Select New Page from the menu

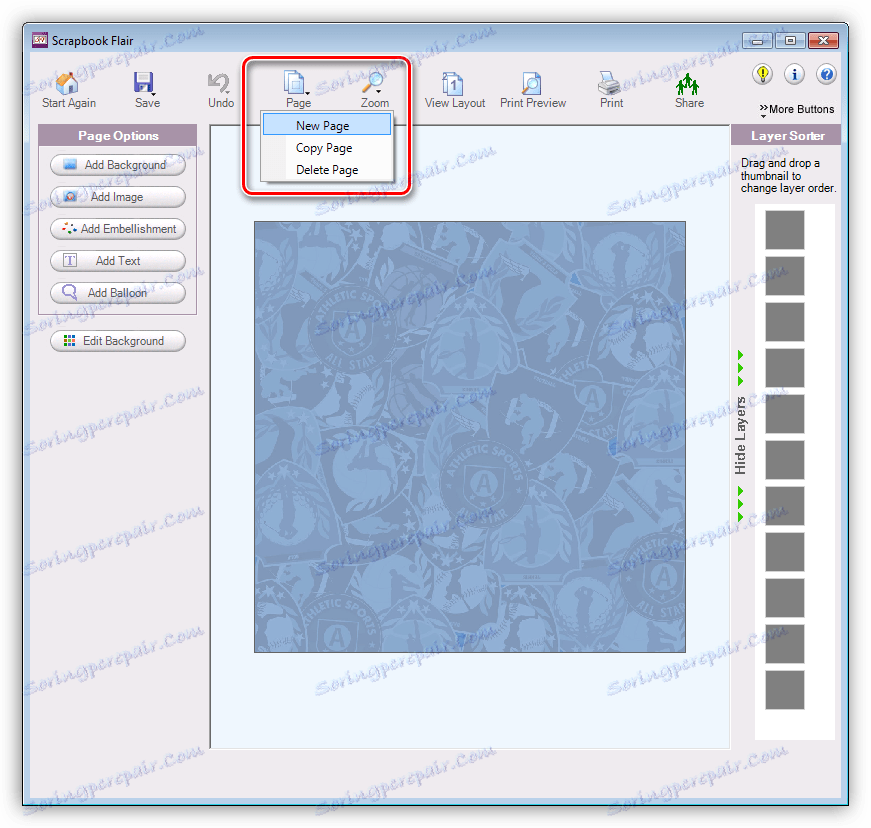[x=327, y=126]
